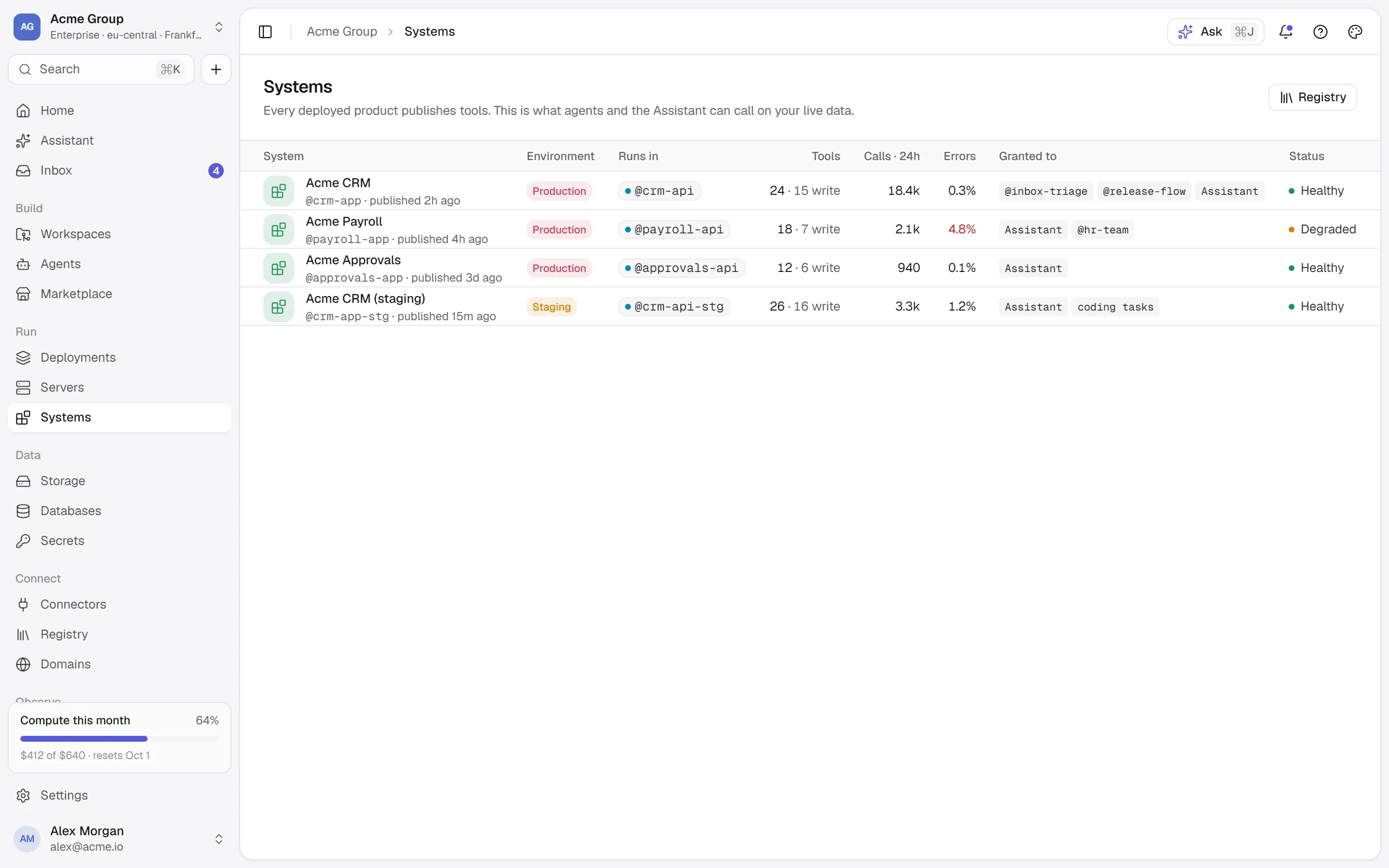Click Production badge in Acme Payroll row
The height and width of the screenshot is (868, 1389).
pos(559,230)
